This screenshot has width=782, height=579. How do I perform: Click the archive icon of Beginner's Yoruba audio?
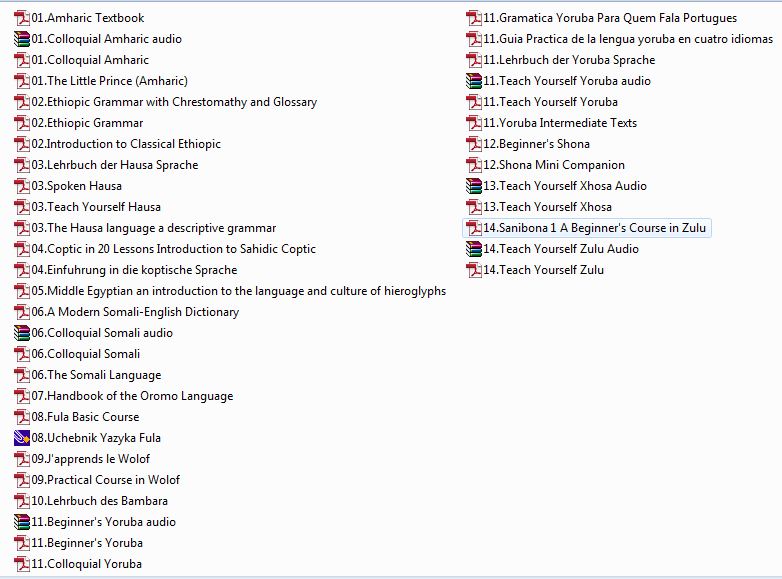tap(22, 522)
